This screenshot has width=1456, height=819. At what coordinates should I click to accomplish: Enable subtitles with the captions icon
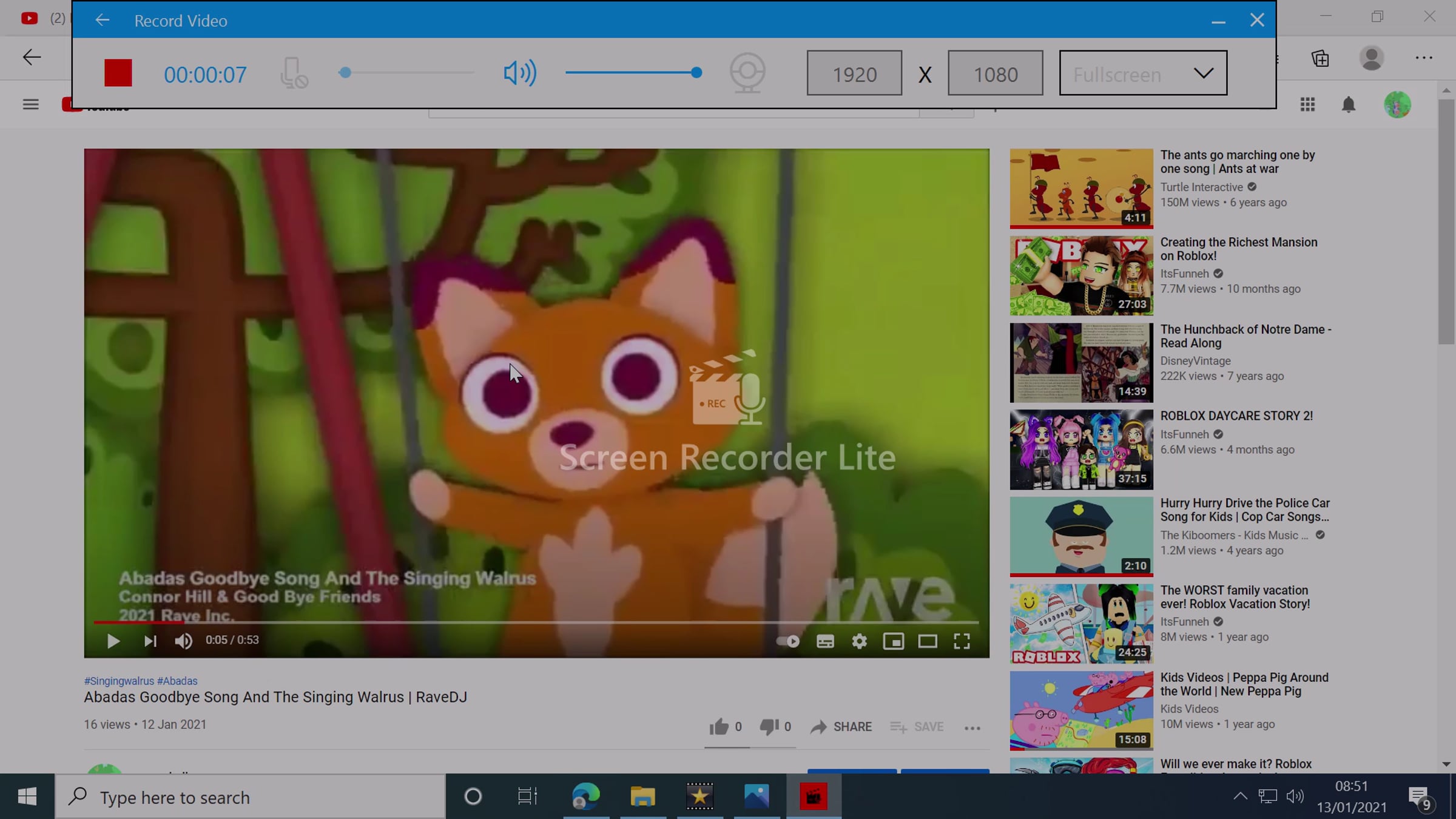tap(825, 641)
